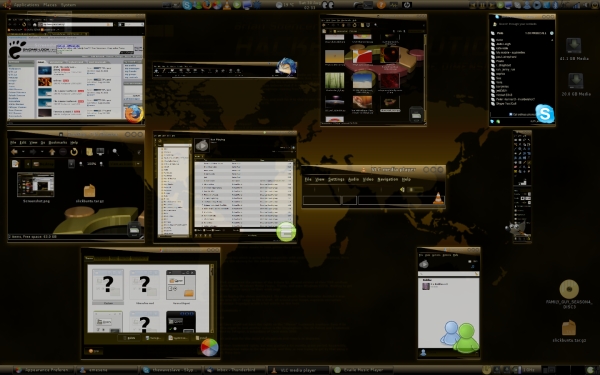Click the contact search field in emesene
This screenshot has height=375, width=600.
tap(448, 273)
